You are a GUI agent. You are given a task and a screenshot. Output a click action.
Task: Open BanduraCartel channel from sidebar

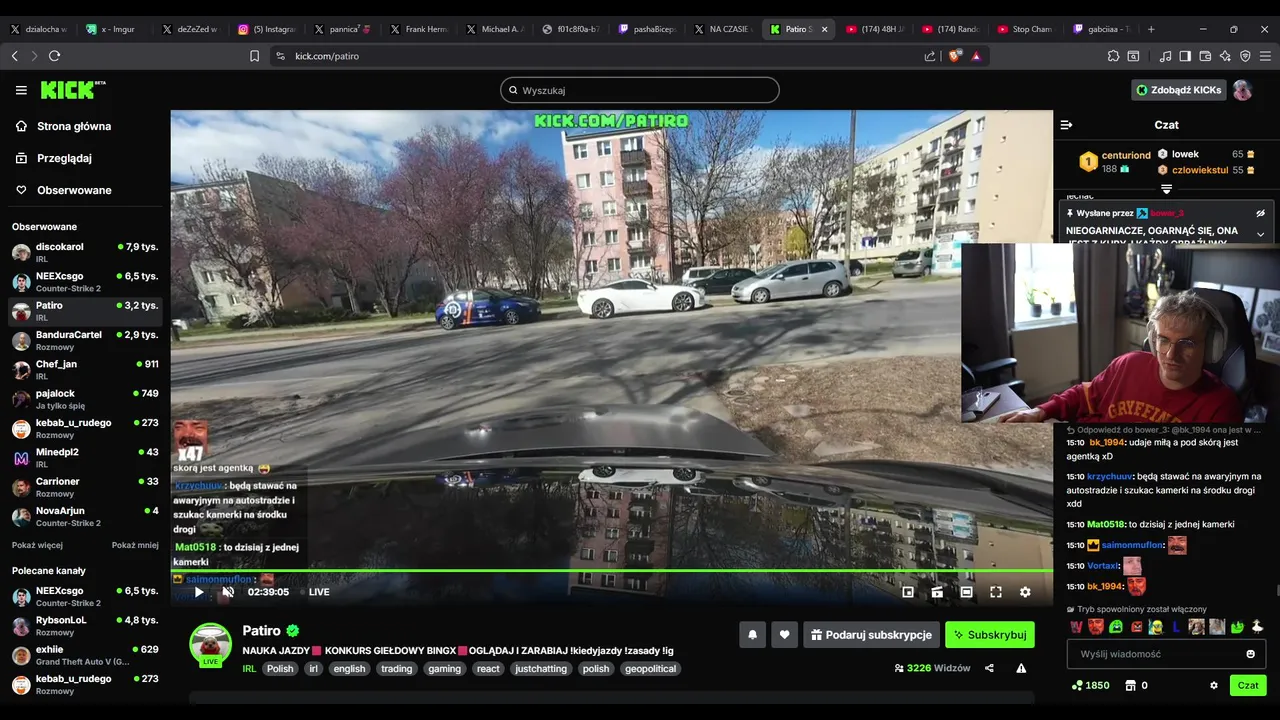(x=85, y=340)
